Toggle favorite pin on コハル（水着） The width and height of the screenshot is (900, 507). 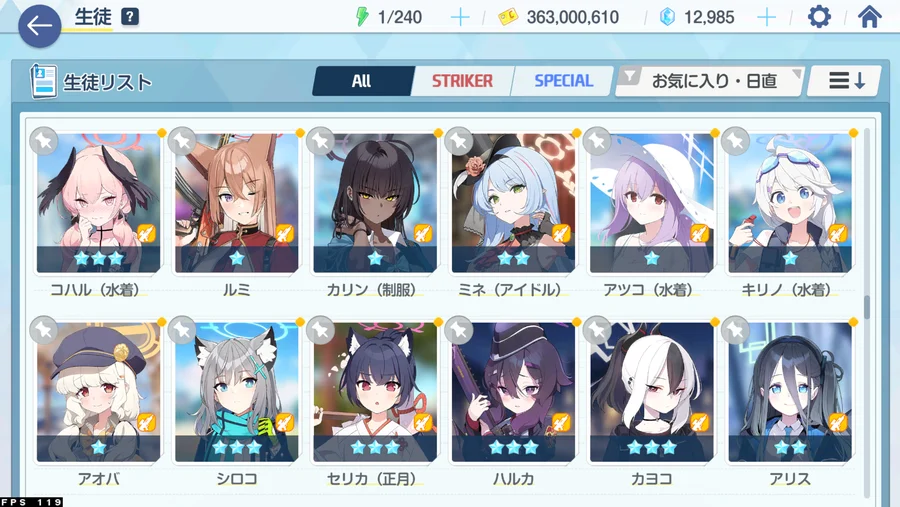pos(44,141)
